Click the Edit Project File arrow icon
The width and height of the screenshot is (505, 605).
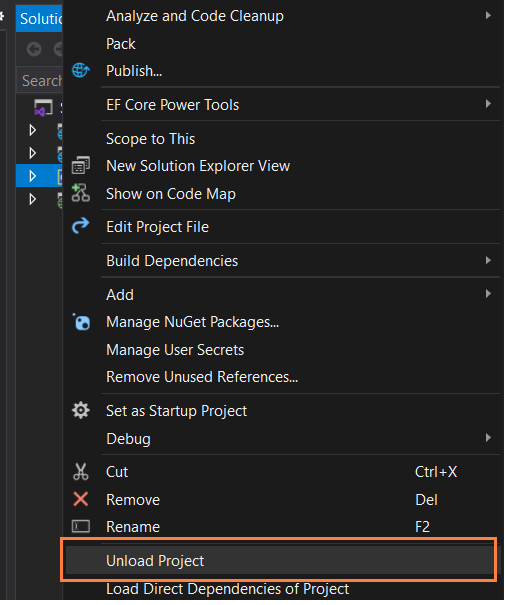point(81,226)
